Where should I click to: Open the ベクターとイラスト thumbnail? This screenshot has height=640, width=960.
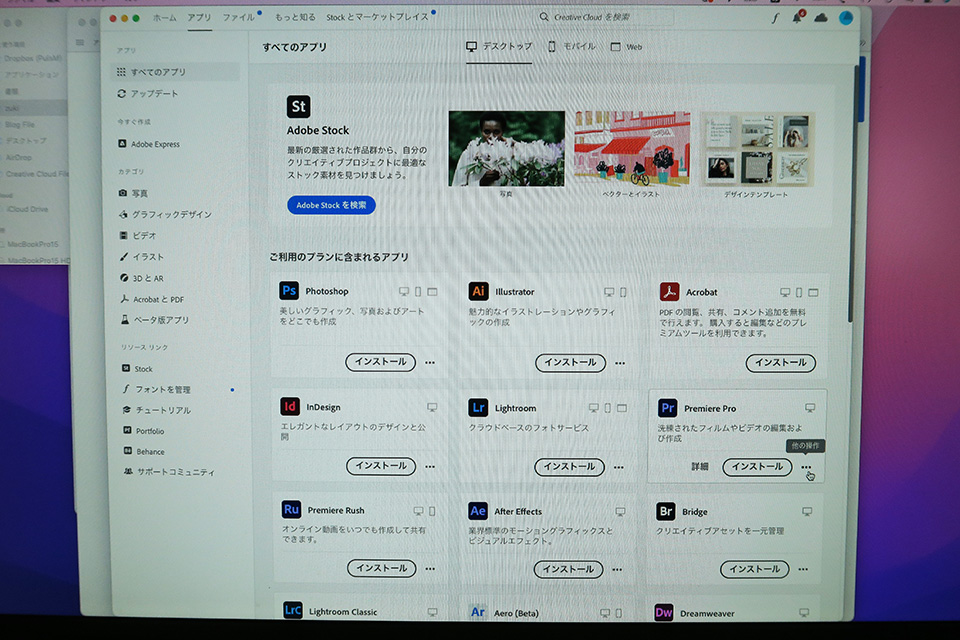(632, 148)
